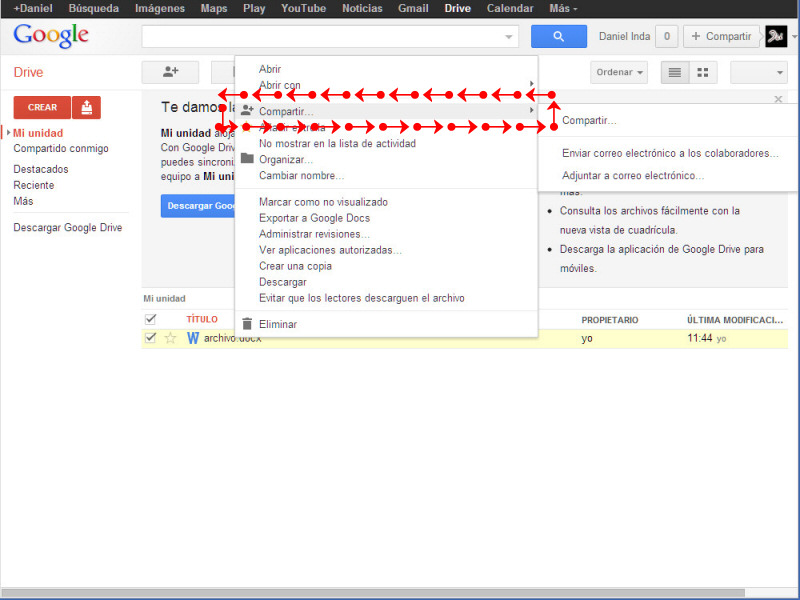Sort by TÍTULO column header
The height and width of the screenshot is (600, 800).
(x=202, y=319)
